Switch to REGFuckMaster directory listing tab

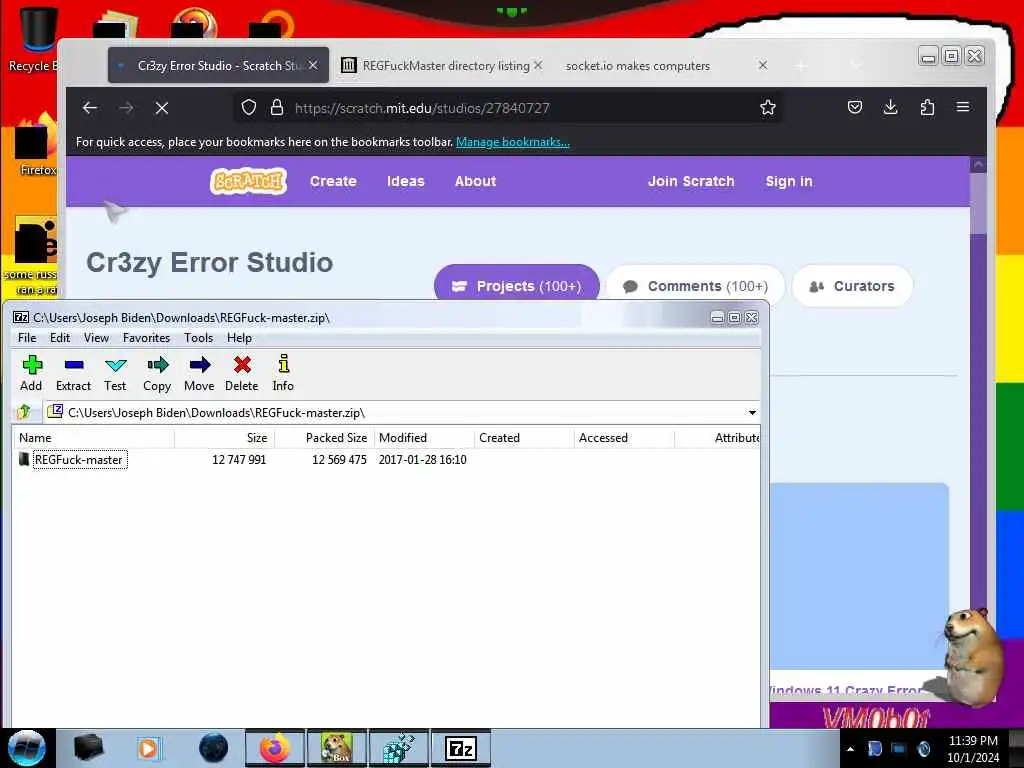coord(441,65)
